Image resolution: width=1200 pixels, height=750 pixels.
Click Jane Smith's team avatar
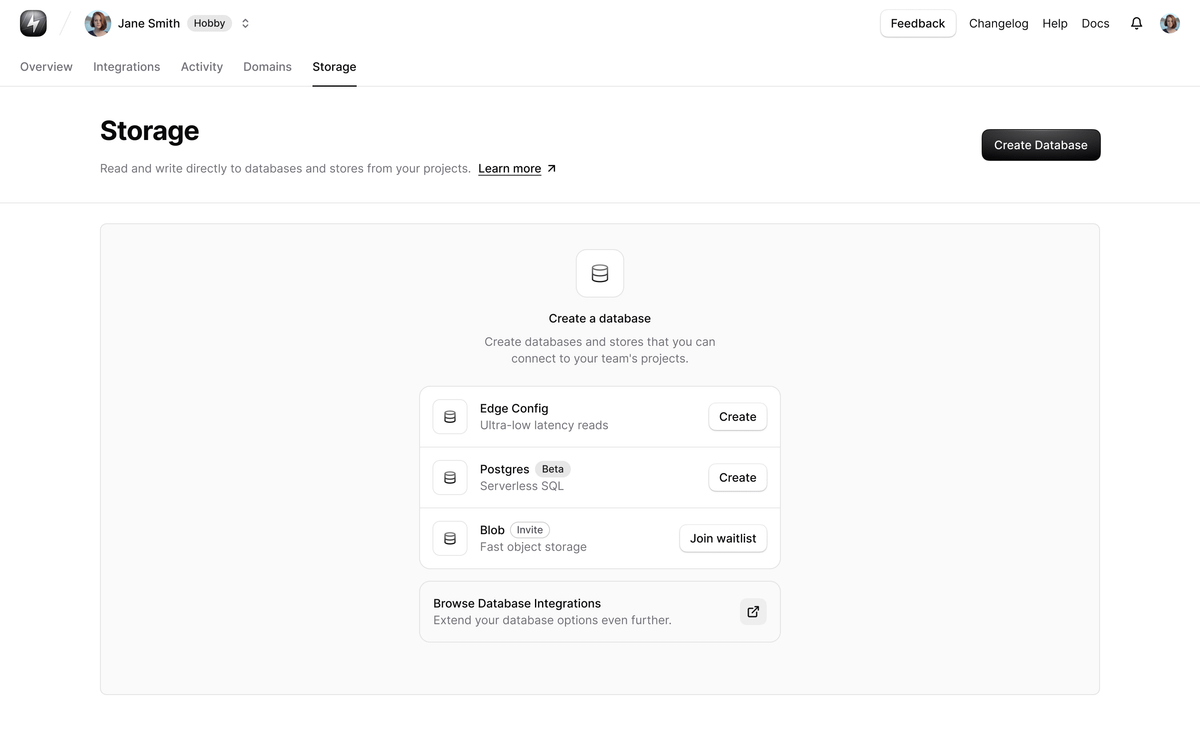[98, 23]
